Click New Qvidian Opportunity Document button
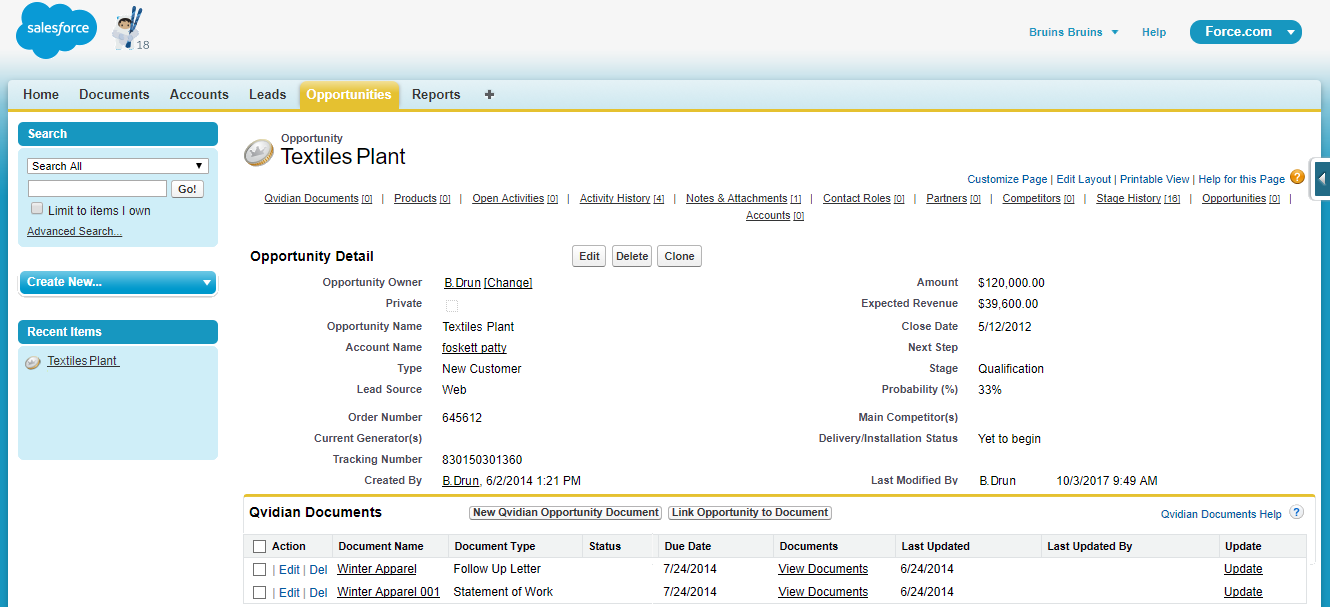 click(x=566, y=513)
